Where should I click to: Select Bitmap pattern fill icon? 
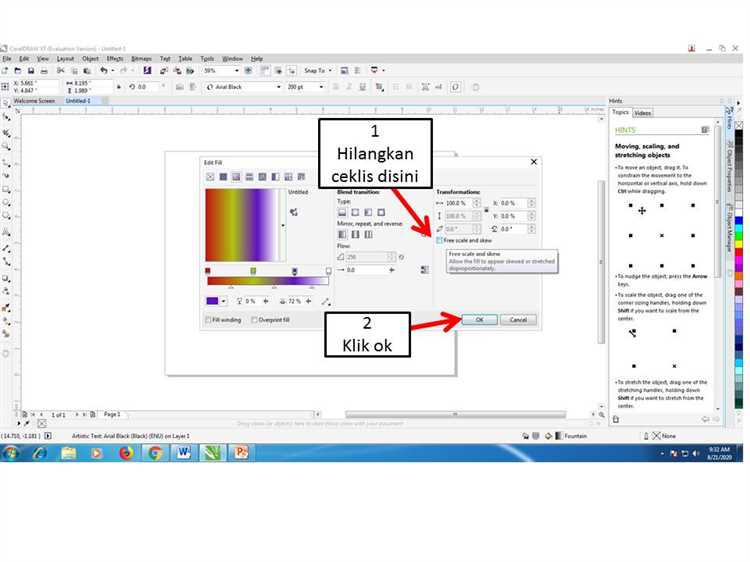coord(262,177)
